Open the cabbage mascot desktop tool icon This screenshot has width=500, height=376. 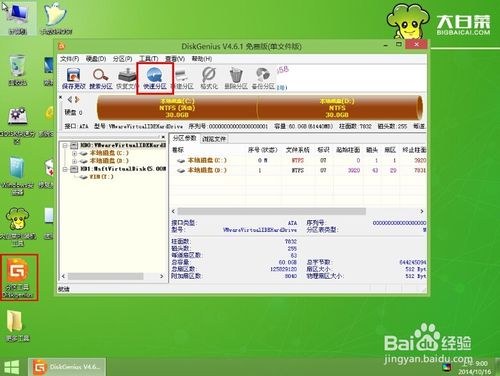tap(18, 227)
